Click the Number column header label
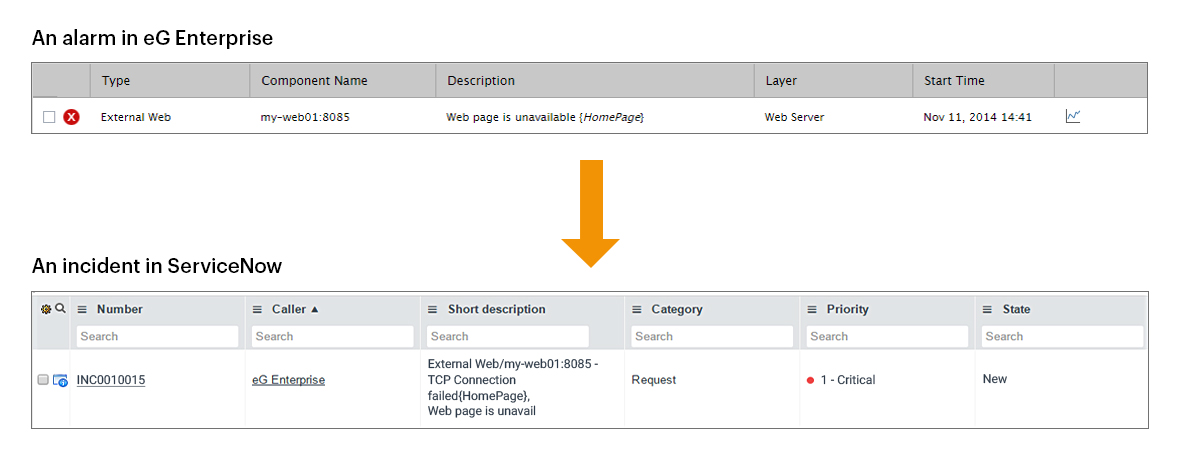The width and height of the screenshot is (1180, 460). (120, 309)
